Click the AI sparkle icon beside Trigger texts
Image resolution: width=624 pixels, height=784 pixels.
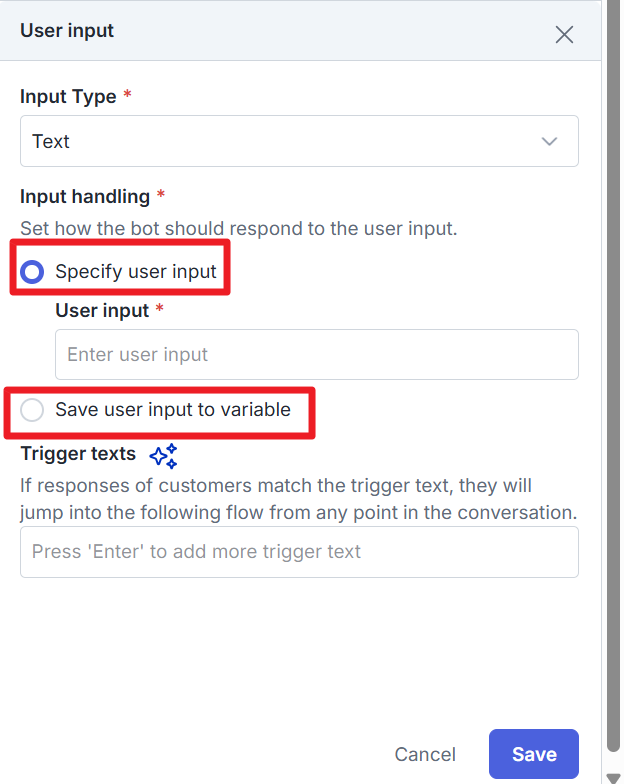163,456
